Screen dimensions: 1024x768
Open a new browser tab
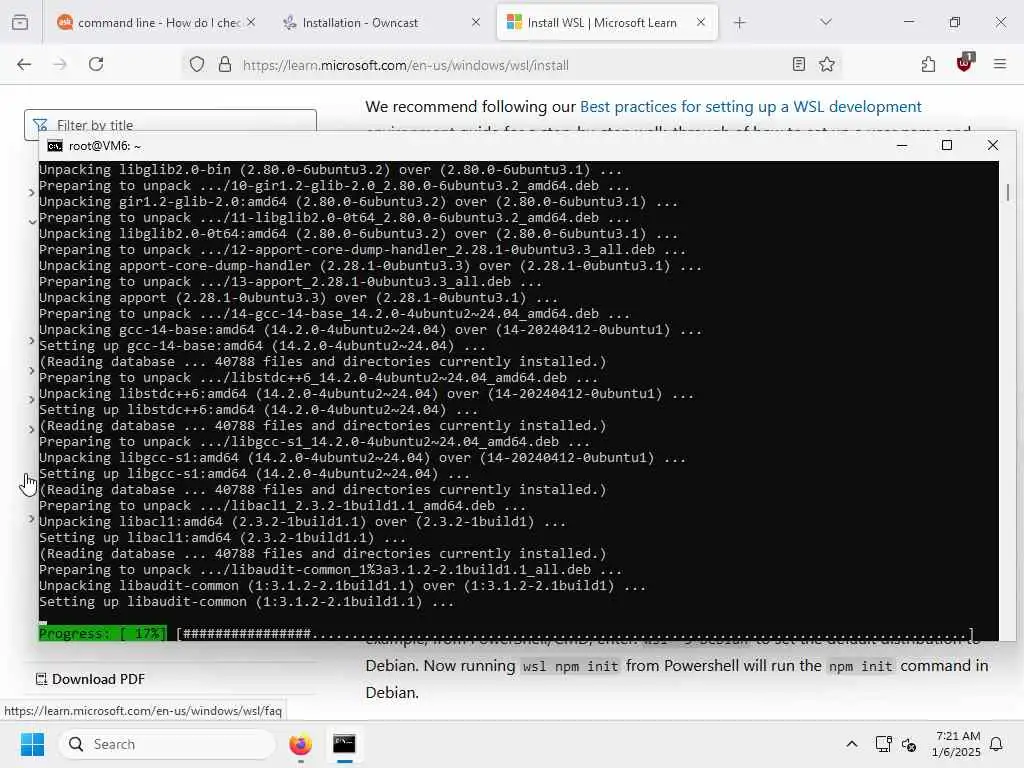[739, 22]
